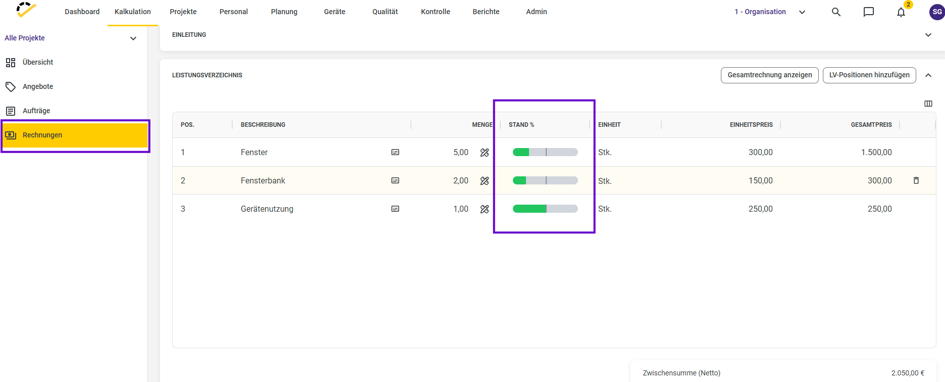Click the quantity 2,00 cell

coord(460,180)
